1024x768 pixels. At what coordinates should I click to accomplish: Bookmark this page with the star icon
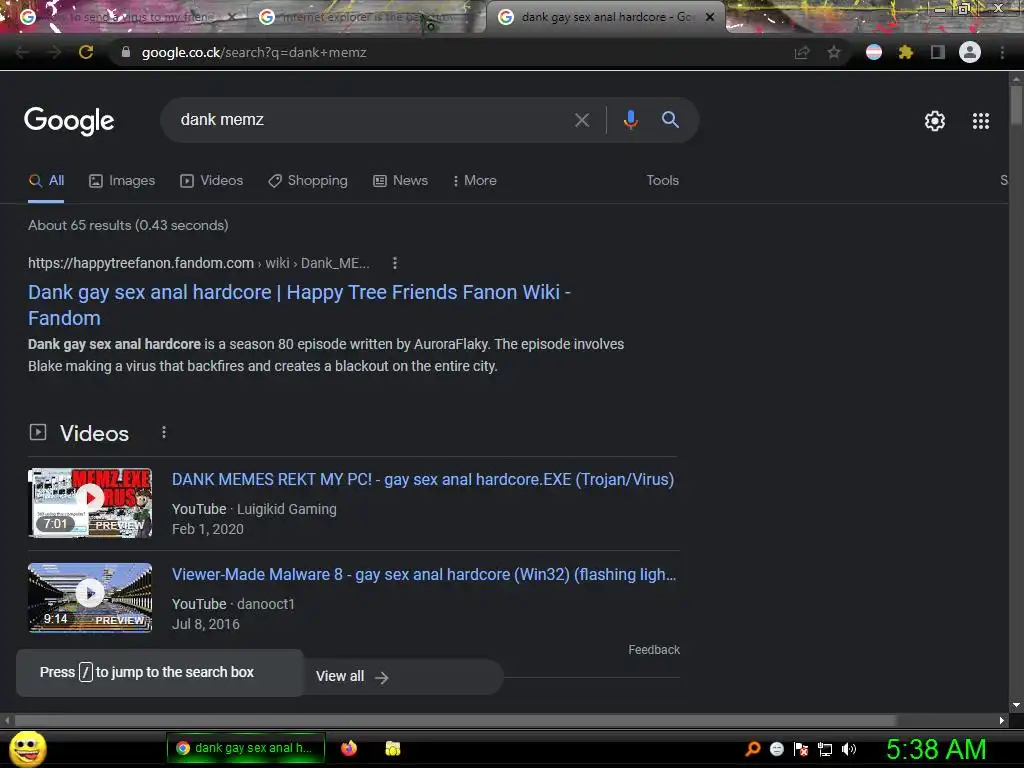point(834,52)
